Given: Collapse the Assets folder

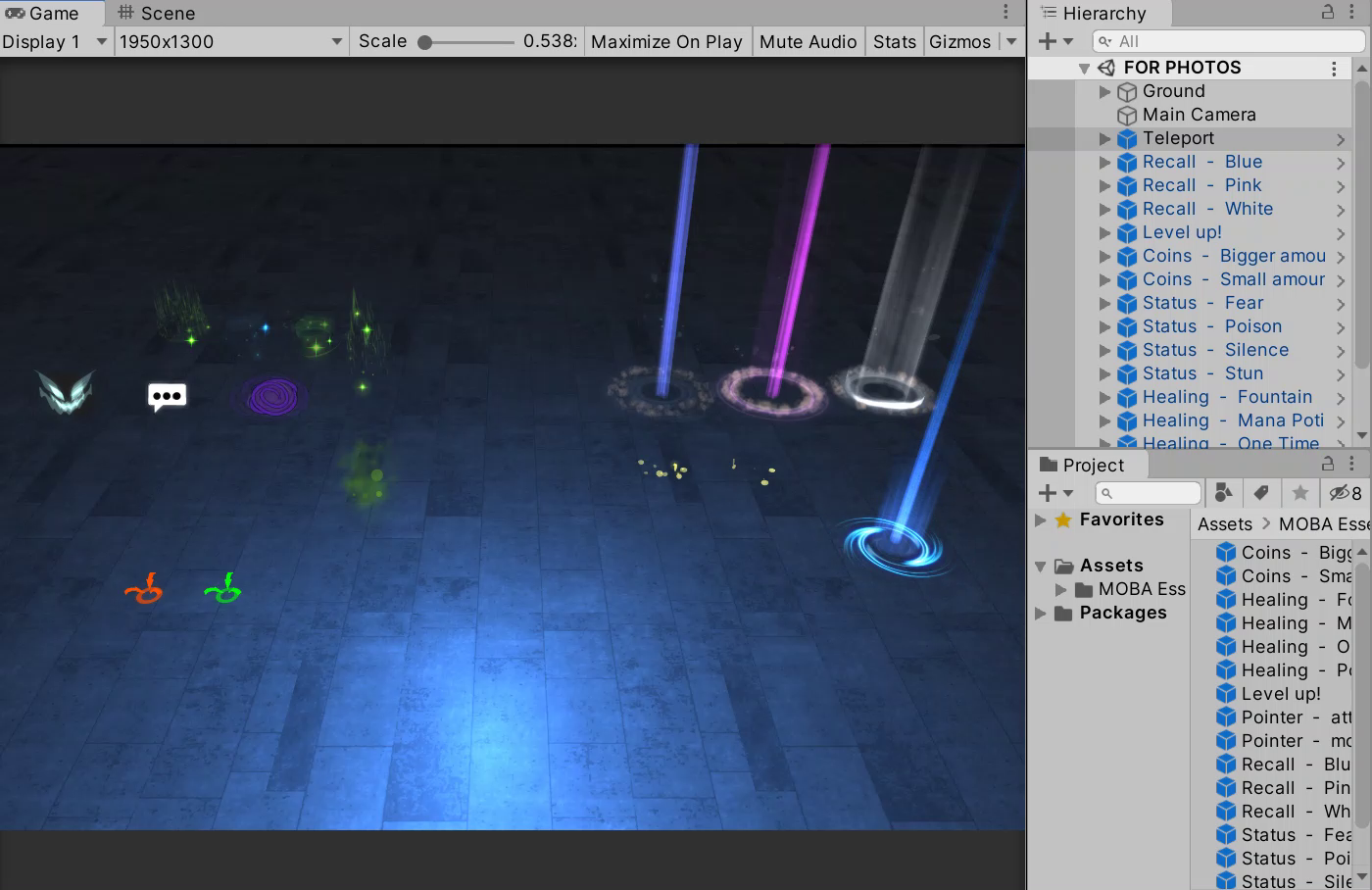Looking at the screenshot, I should pos(1041,567).
